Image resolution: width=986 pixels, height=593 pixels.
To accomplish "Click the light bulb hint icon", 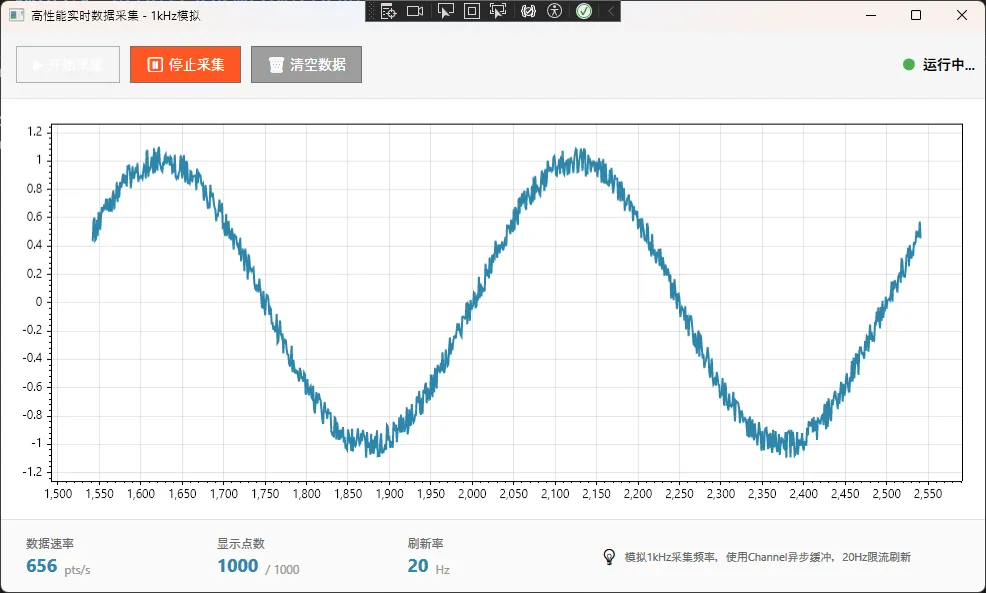I will (608, 557).
